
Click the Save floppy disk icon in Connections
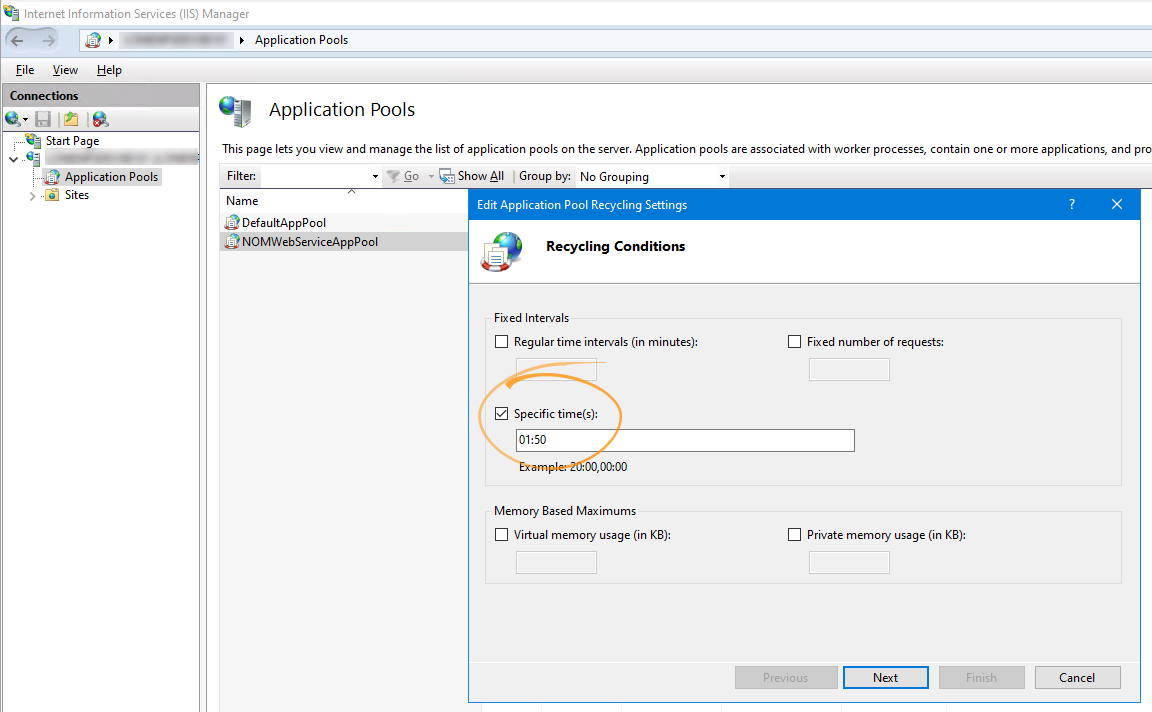[x=43, y=118]
